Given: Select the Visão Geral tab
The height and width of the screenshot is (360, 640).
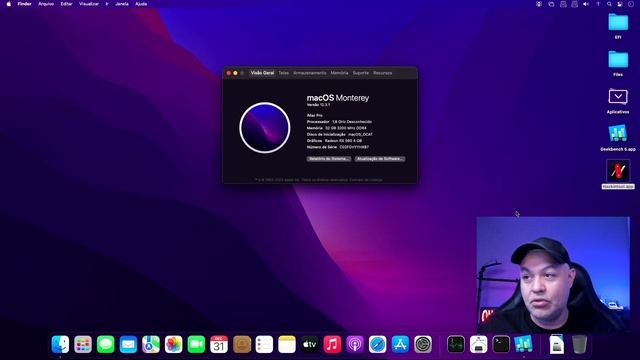Looking at the screenshot, I should tap(262, 73).
